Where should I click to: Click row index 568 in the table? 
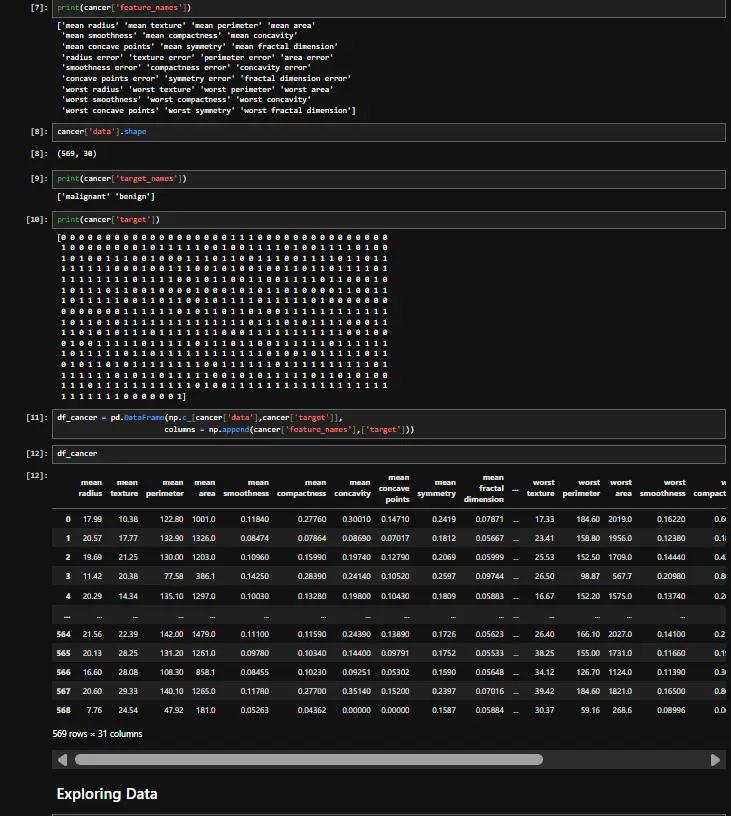[63, 710]
